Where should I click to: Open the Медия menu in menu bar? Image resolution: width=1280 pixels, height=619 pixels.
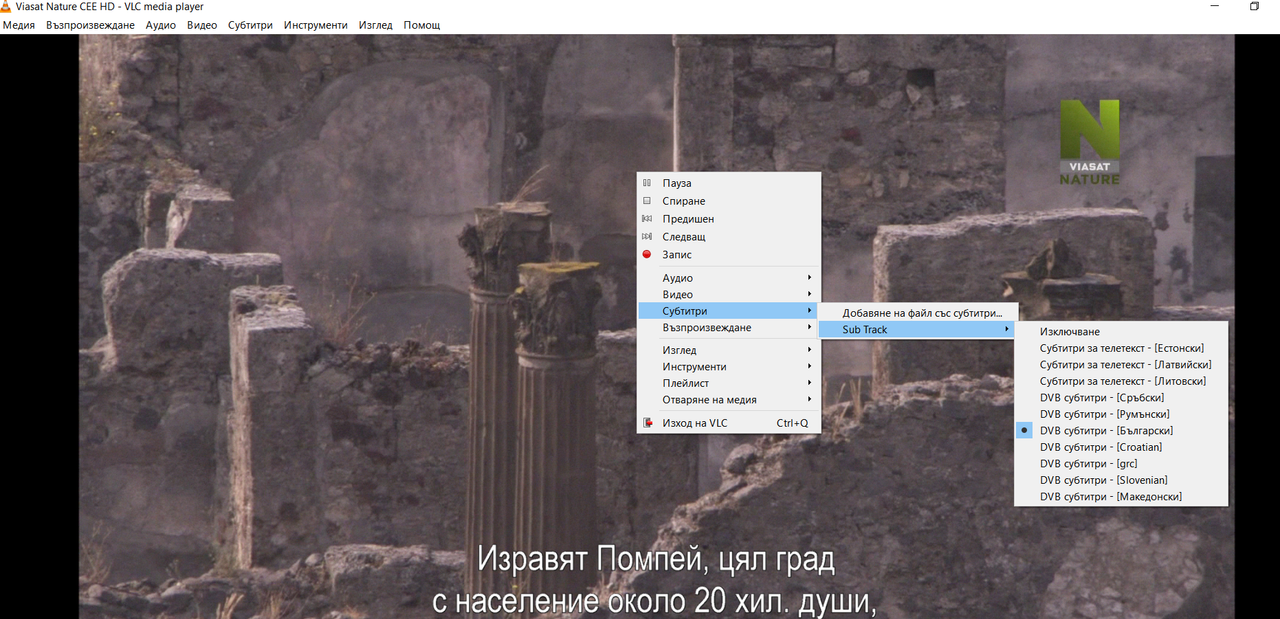[19, 25]
